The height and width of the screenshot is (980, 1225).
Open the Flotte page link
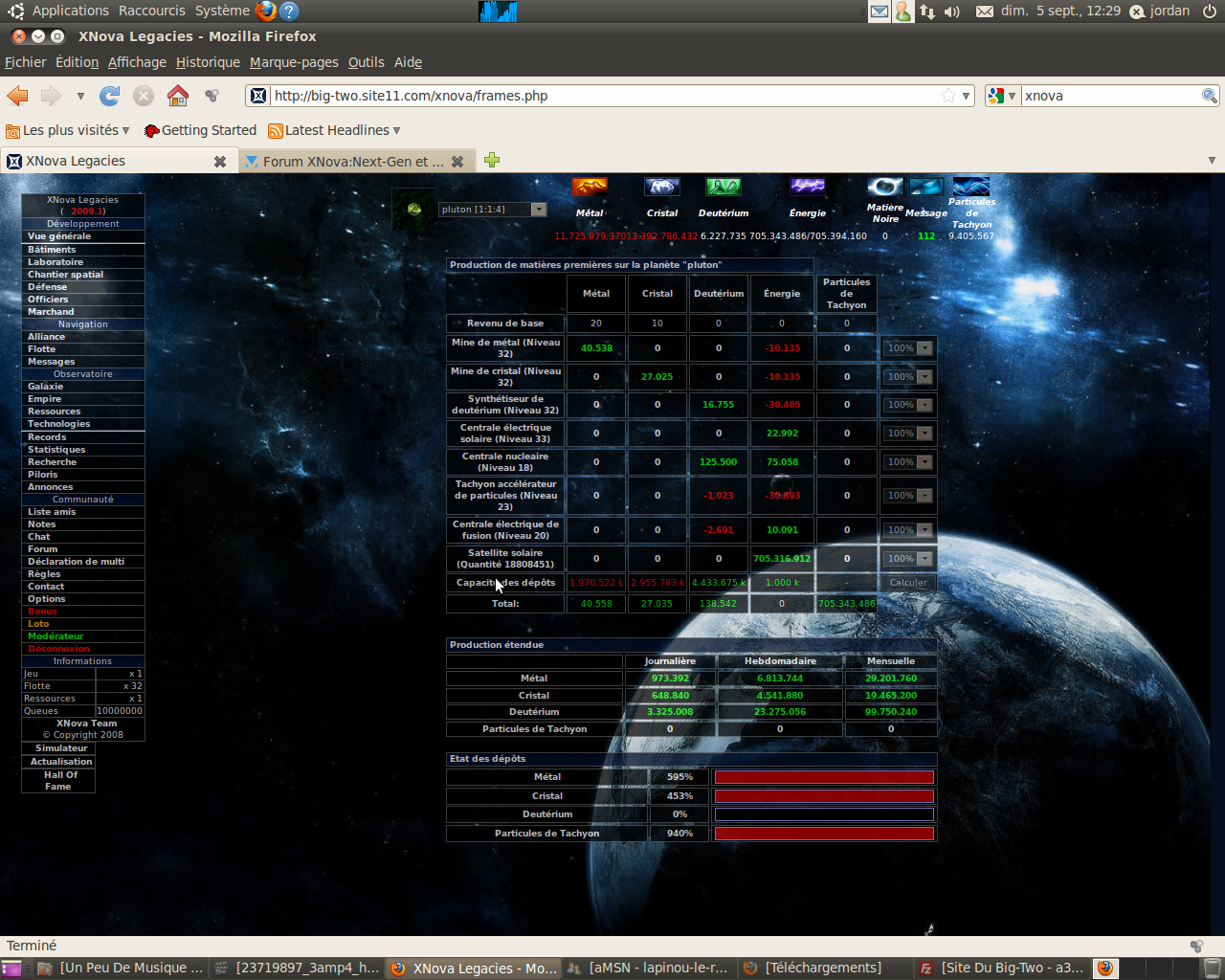tap(41, 349)
